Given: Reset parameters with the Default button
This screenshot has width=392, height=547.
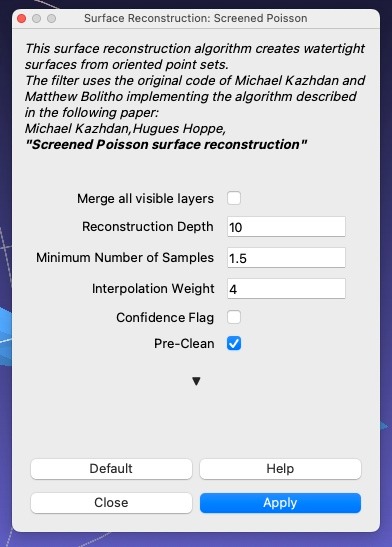Looking at the screenshot, I should pyautogui.click(x=111, y=469).
